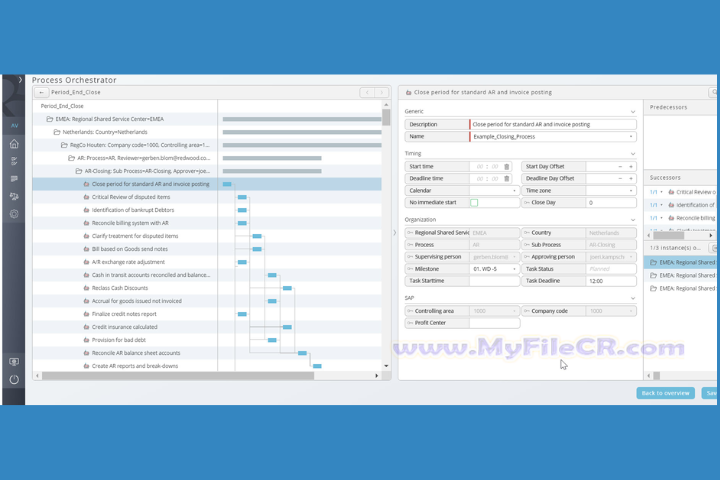Clear Start time with trash icon
This screenshot has height=480, width=720.
(x=506, y=167)
